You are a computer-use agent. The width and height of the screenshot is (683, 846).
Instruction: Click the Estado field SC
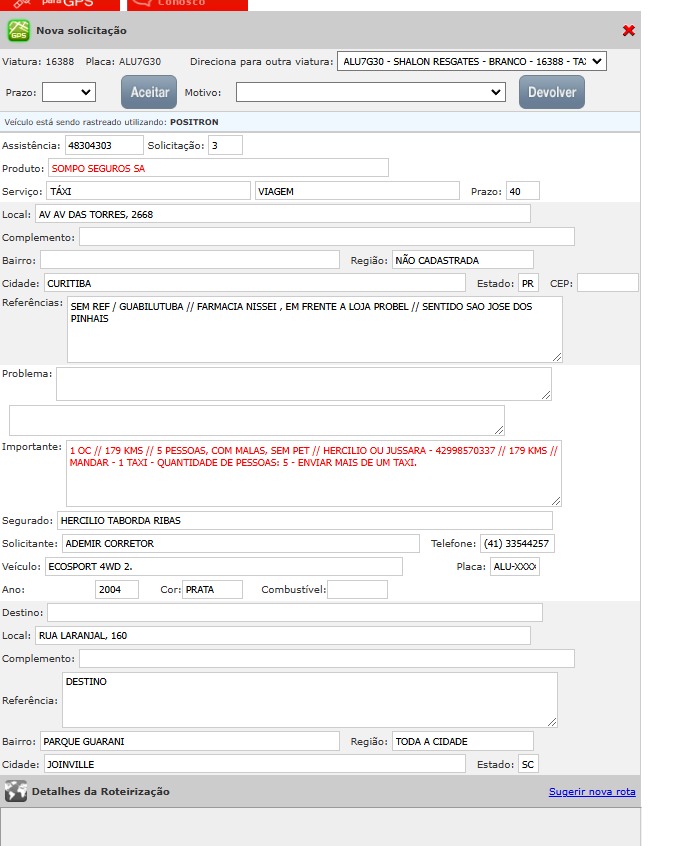528,764
